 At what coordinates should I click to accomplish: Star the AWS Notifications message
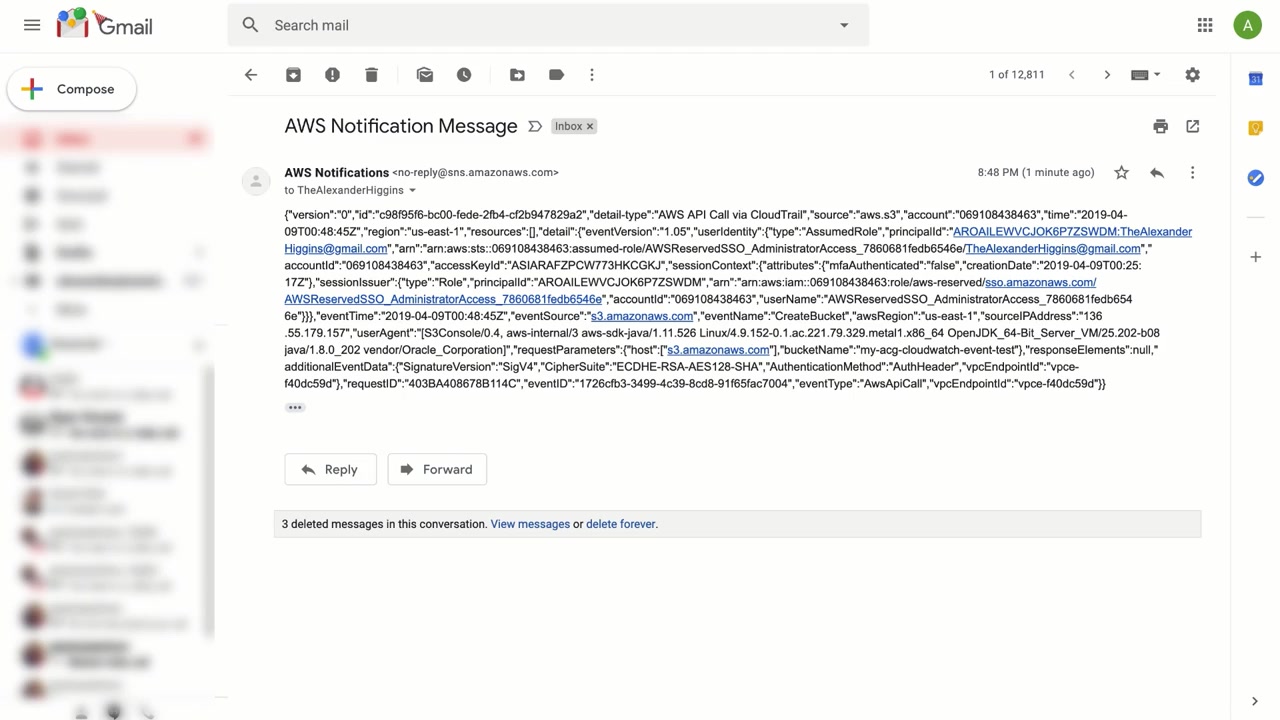[1121, 173]
